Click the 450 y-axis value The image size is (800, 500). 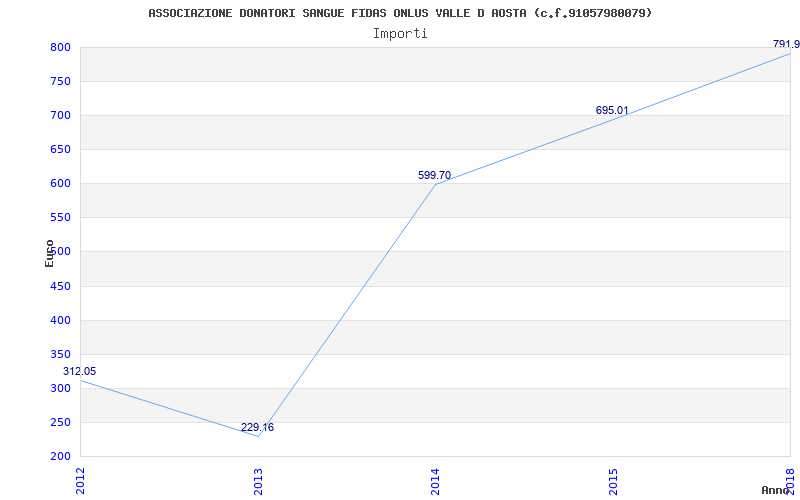point(60,286)
